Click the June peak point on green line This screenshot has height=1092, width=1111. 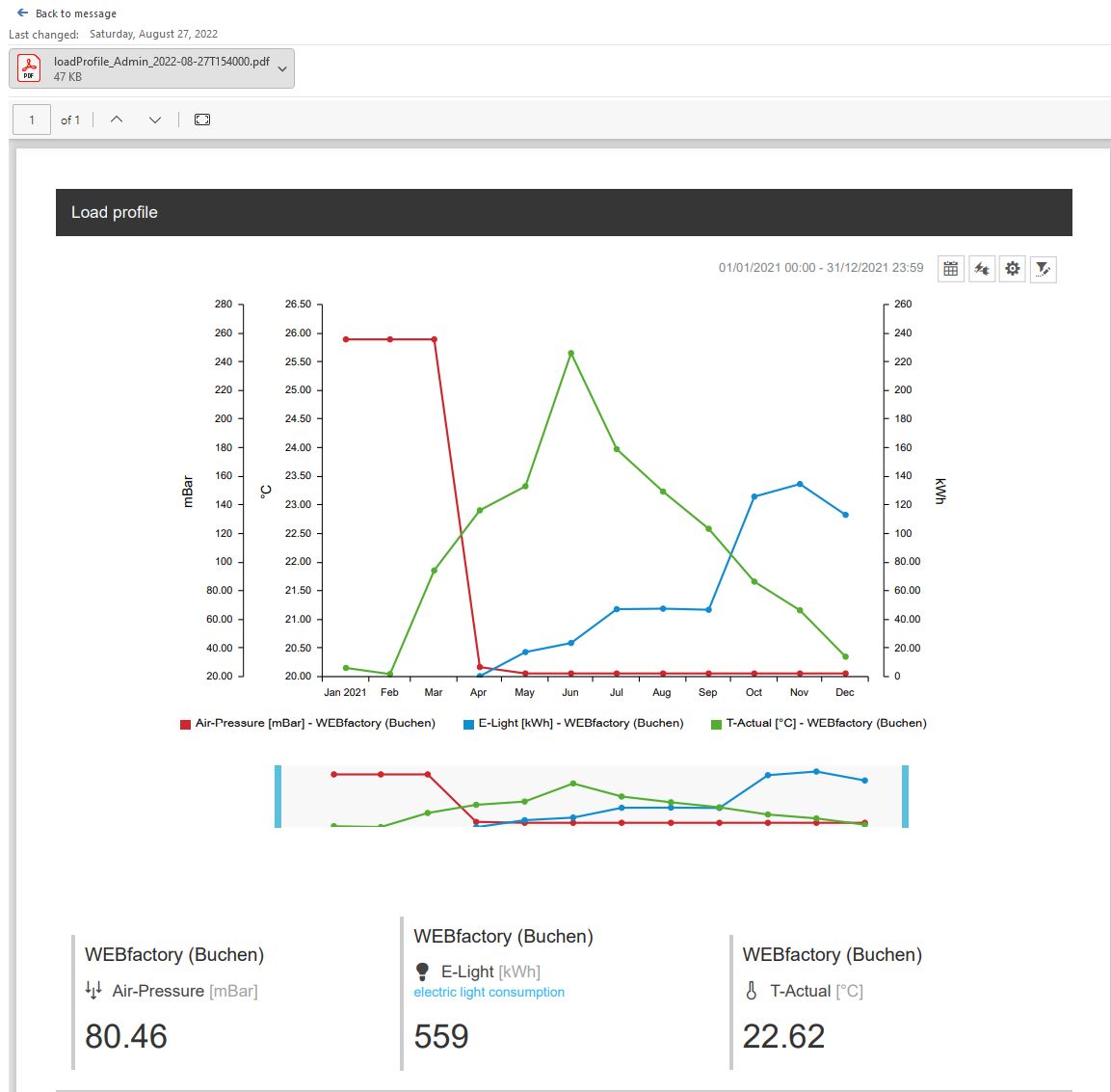[570, 353]
